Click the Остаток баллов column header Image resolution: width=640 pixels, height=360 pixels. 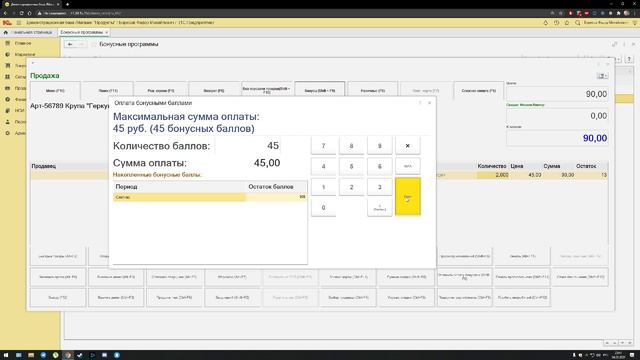click(x=276, y=187)
